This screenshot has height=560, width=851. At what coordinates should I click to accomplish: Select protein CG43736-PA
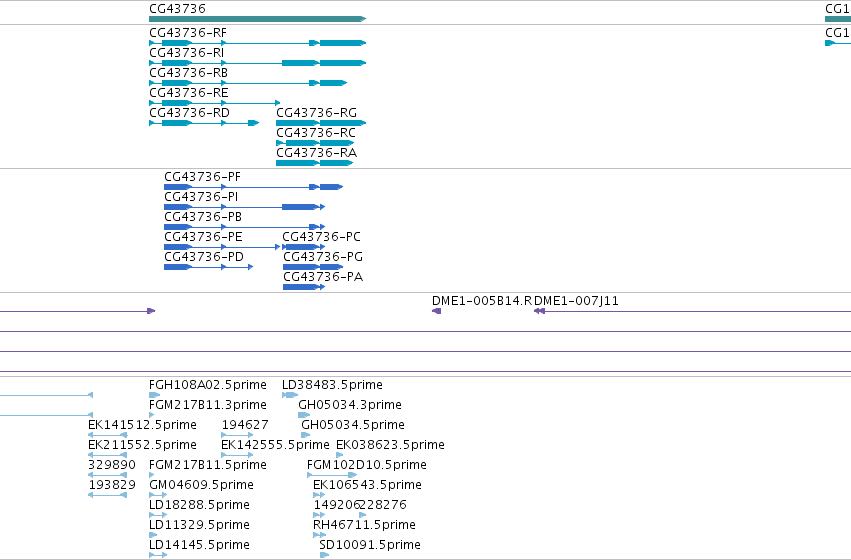pos(304,287)
